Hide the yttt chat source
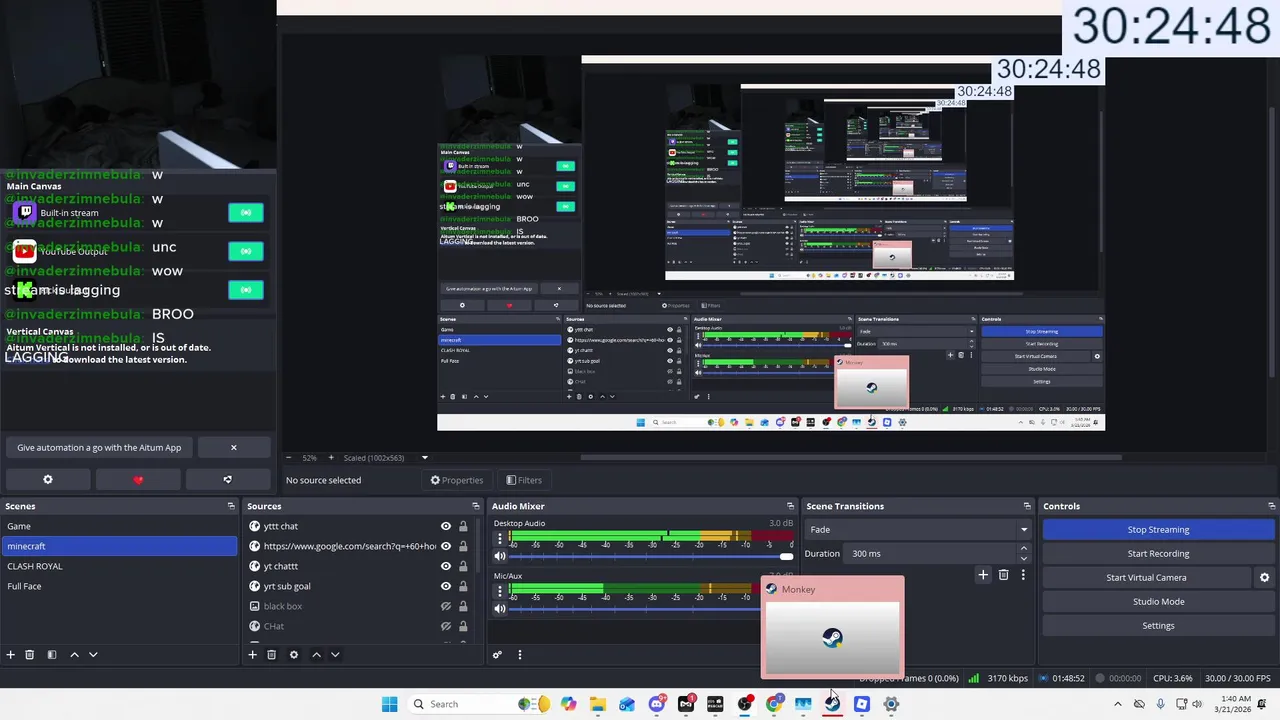This screenshot has height=720, width=1280. [x=446, y=526]
